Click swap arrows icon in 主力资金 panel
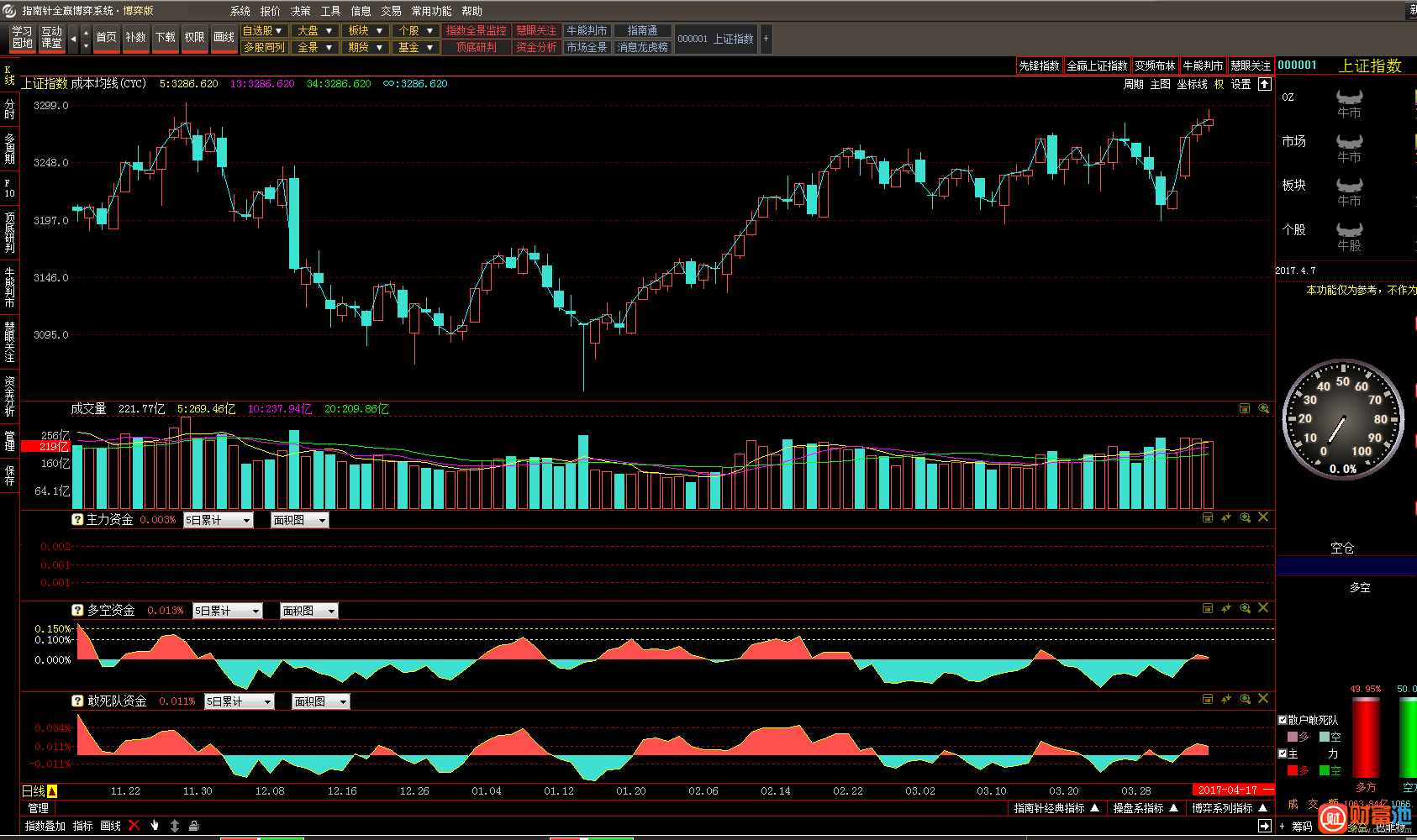This screenshot has width=1417, height=840. [1226, 517]
